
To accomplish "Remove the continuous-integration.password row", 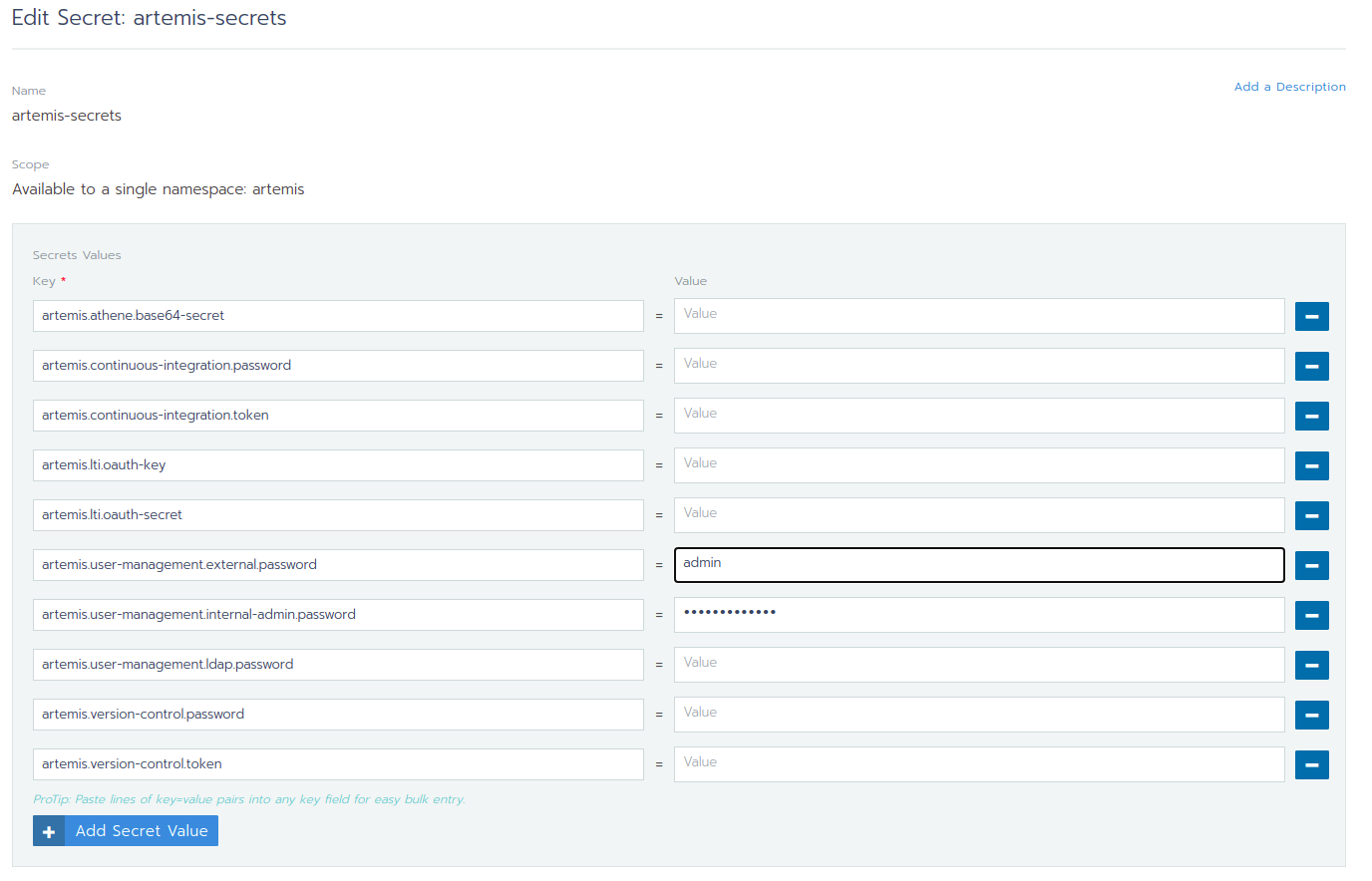I will point(1311,366).
